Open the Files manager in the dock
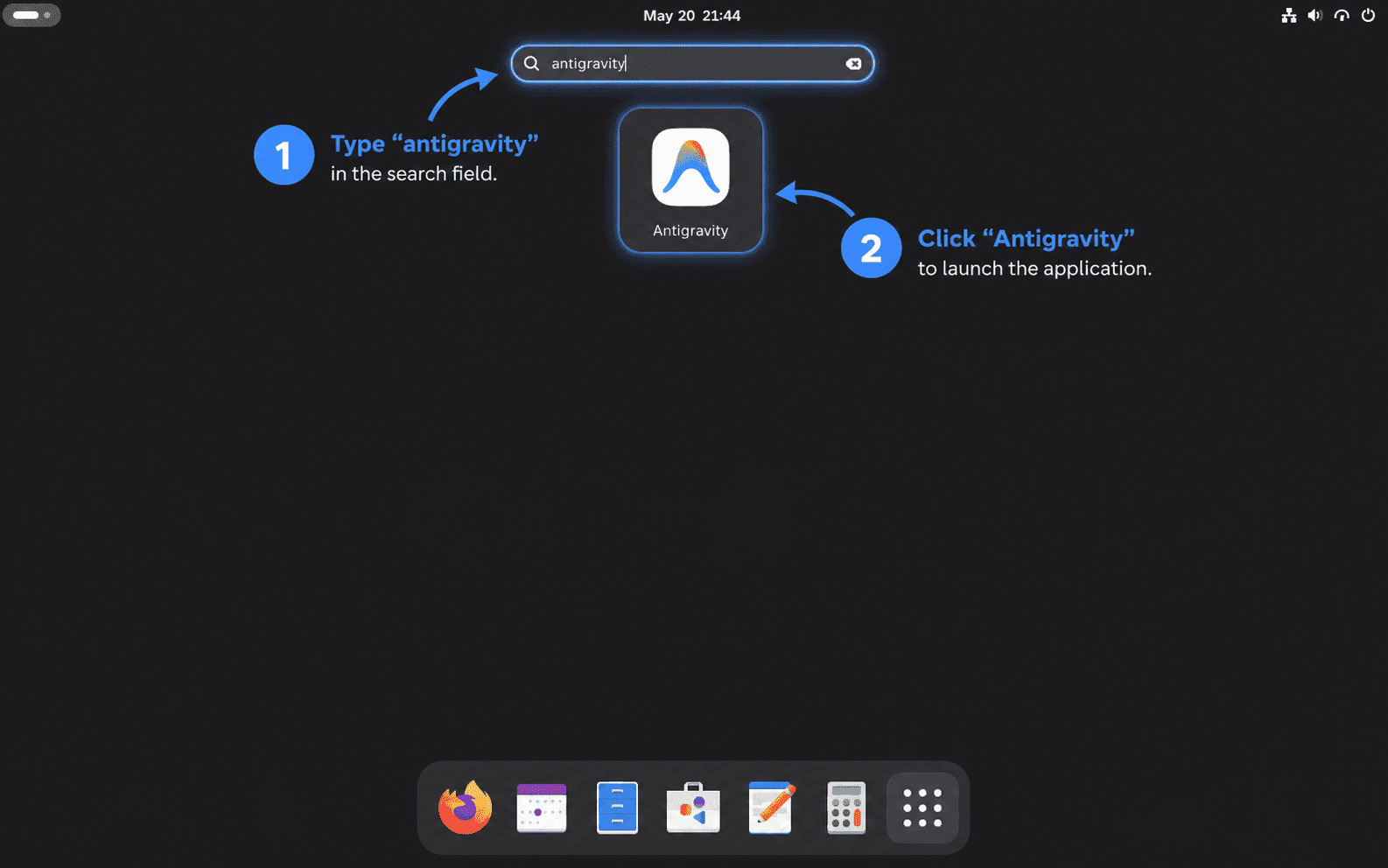The width and height of the screenshot is (1388, 868). [x=617, y=808]
